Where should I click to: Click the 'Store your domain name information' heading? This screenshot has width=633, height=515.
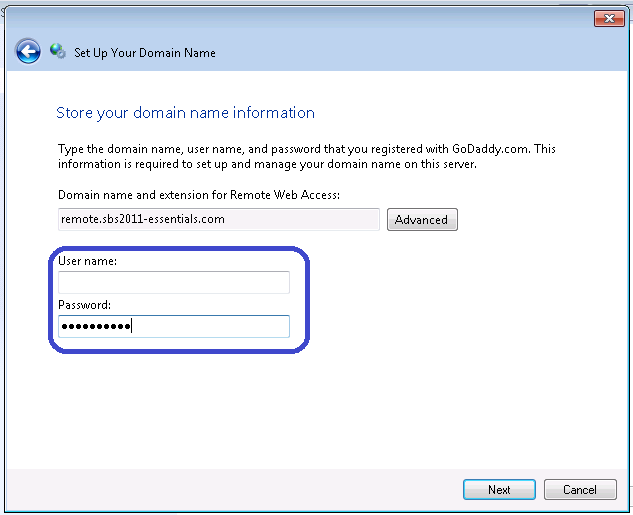(185, 113)
